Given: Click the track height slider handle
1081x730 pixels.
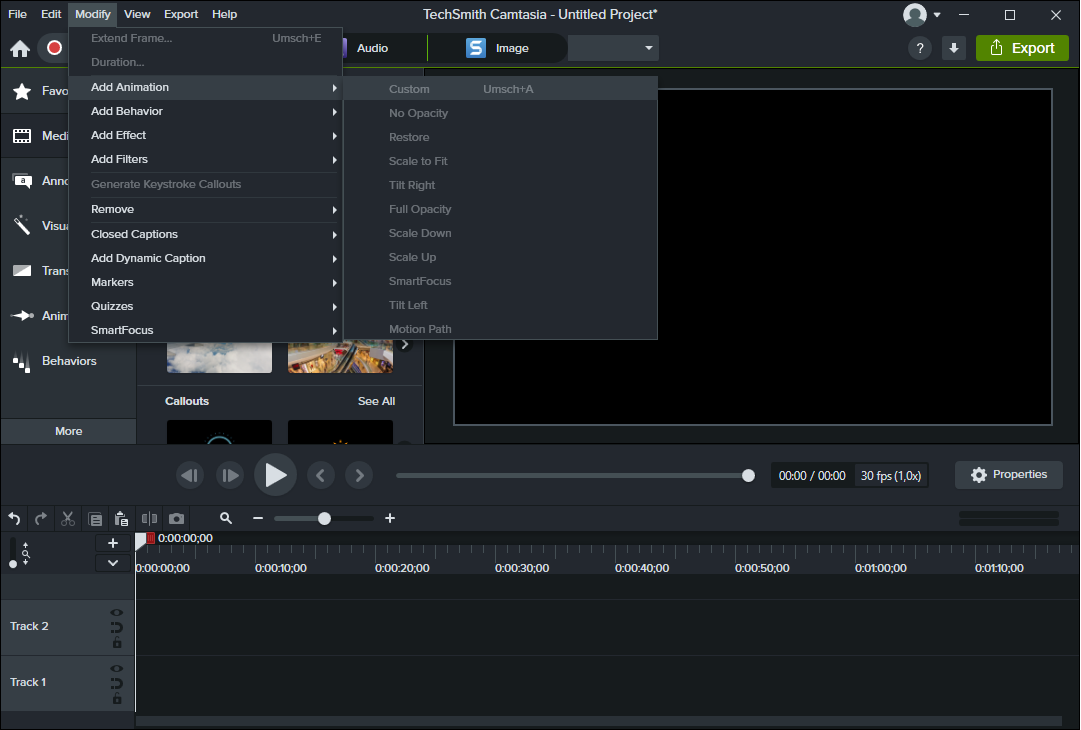Looking at the screenshot, I should pyautogui.click(x=13, y=564).
